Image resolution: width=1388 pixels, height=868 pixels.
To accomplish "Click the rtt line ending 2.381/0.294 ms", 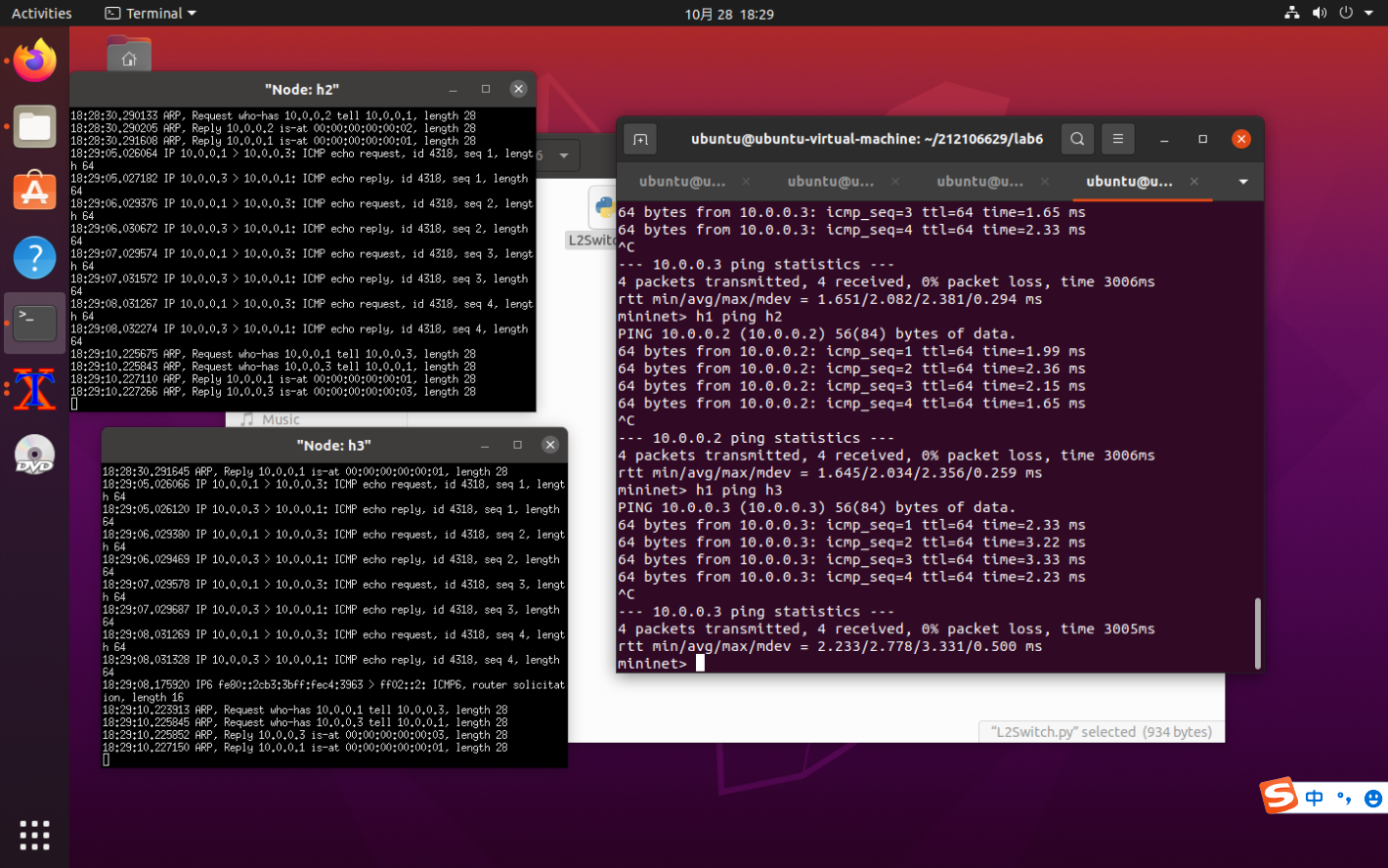I will click(830, 299).
